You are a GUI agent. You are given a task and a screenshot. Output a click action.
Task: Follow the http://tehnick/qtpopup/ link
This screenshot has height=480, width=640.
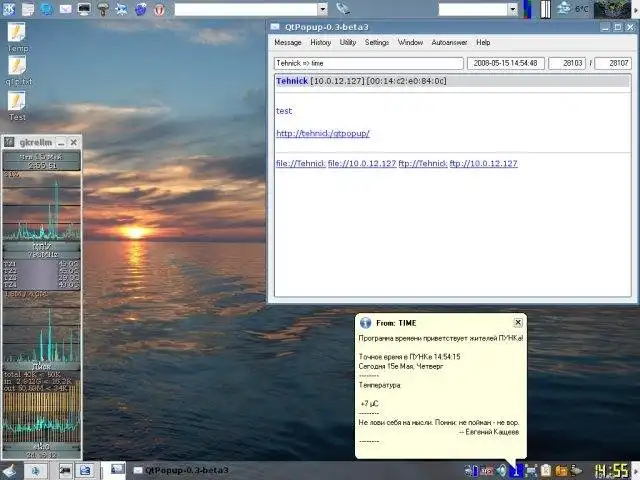pos(322,133)
